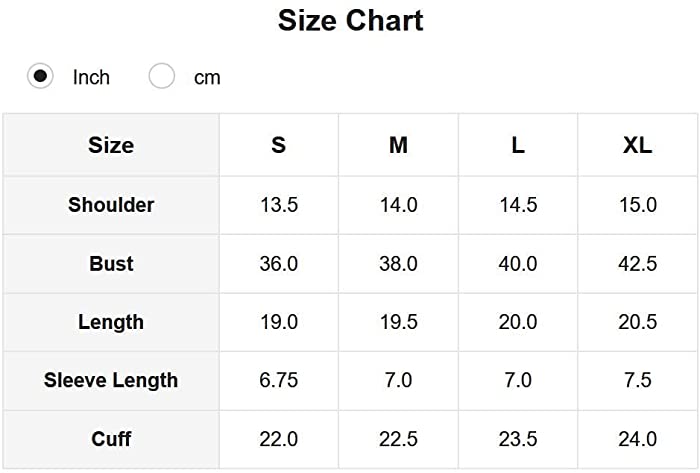The width and height of the screenshot is (700, 473).
Task: Click the 19.5 length value for M
Action: pos(399,322)
